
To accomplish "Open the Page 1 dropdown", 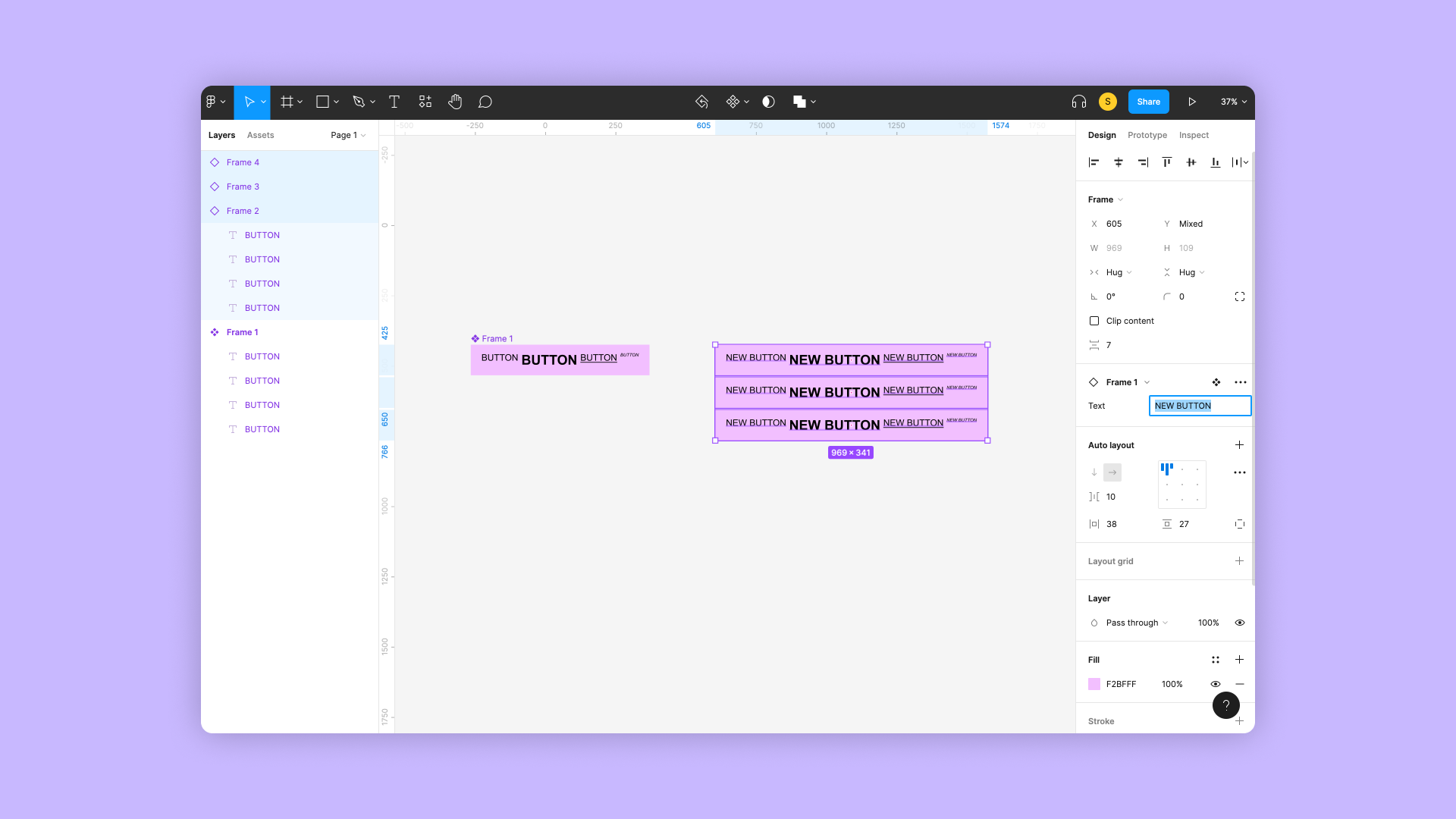I will 348,135.
